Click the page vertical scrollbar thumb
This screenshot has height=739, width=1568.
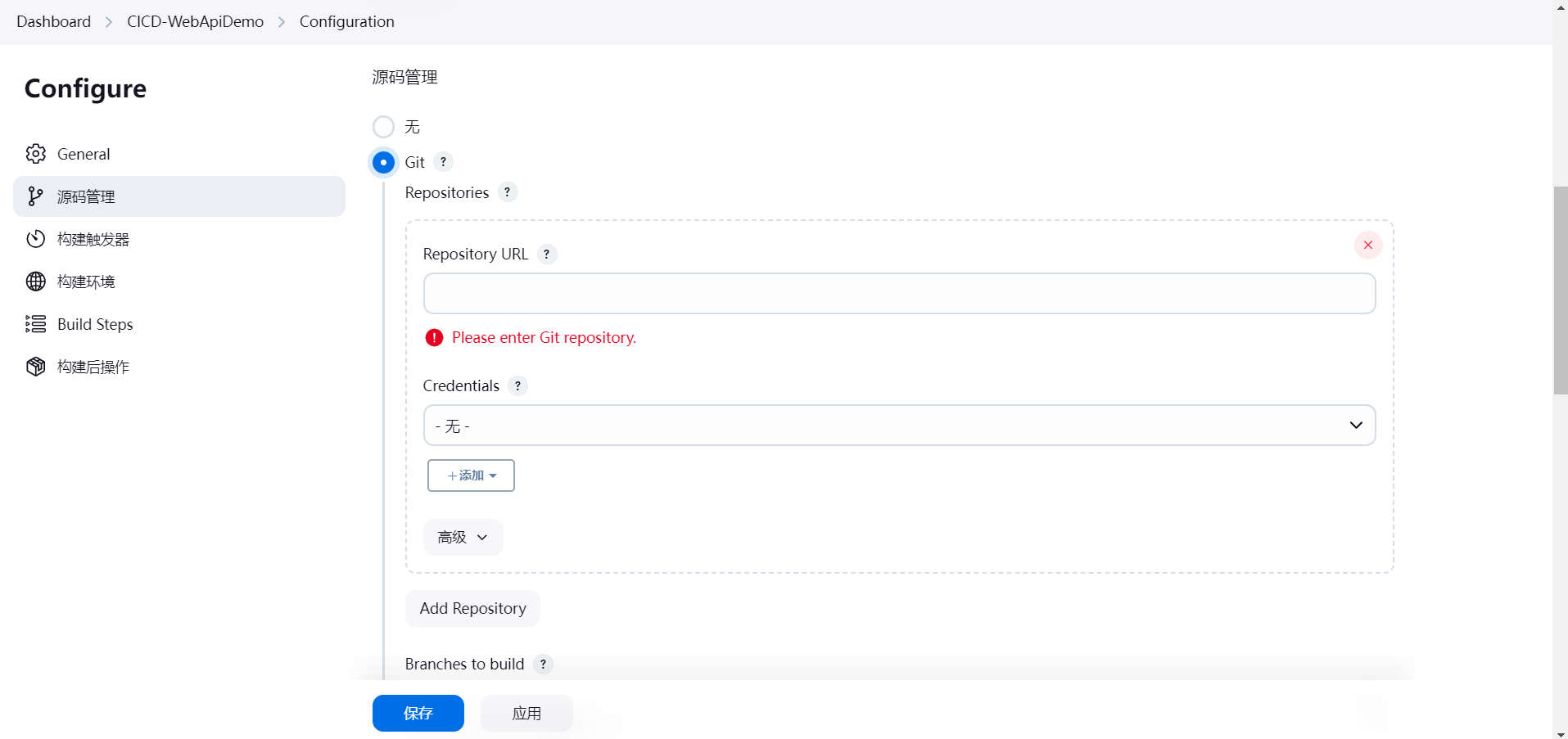point(1560,291)
